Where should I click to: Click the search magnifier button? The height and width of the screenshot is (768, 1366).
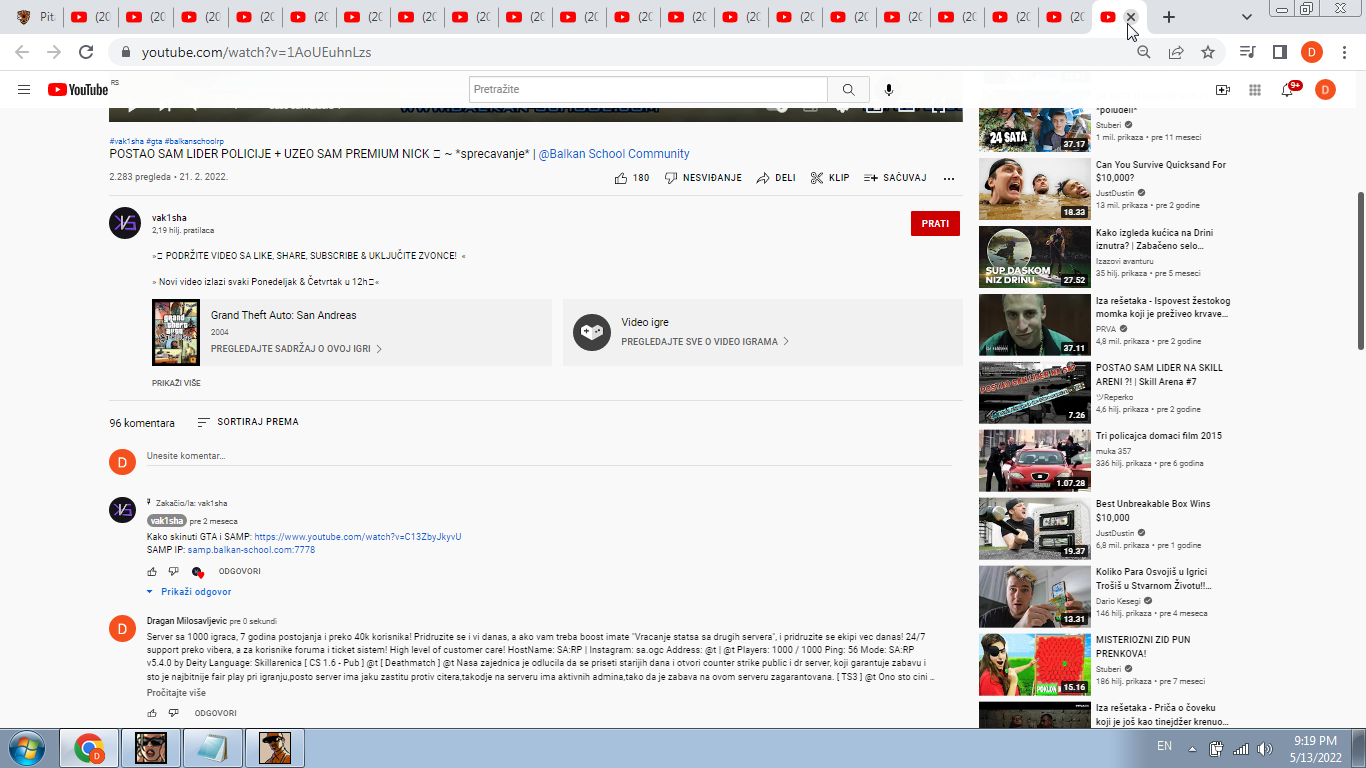coord(848,90)
